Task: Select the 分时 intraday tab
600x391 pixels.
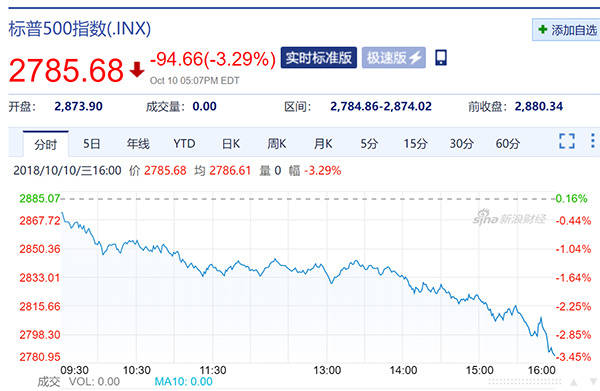Action: pos(46,144)
